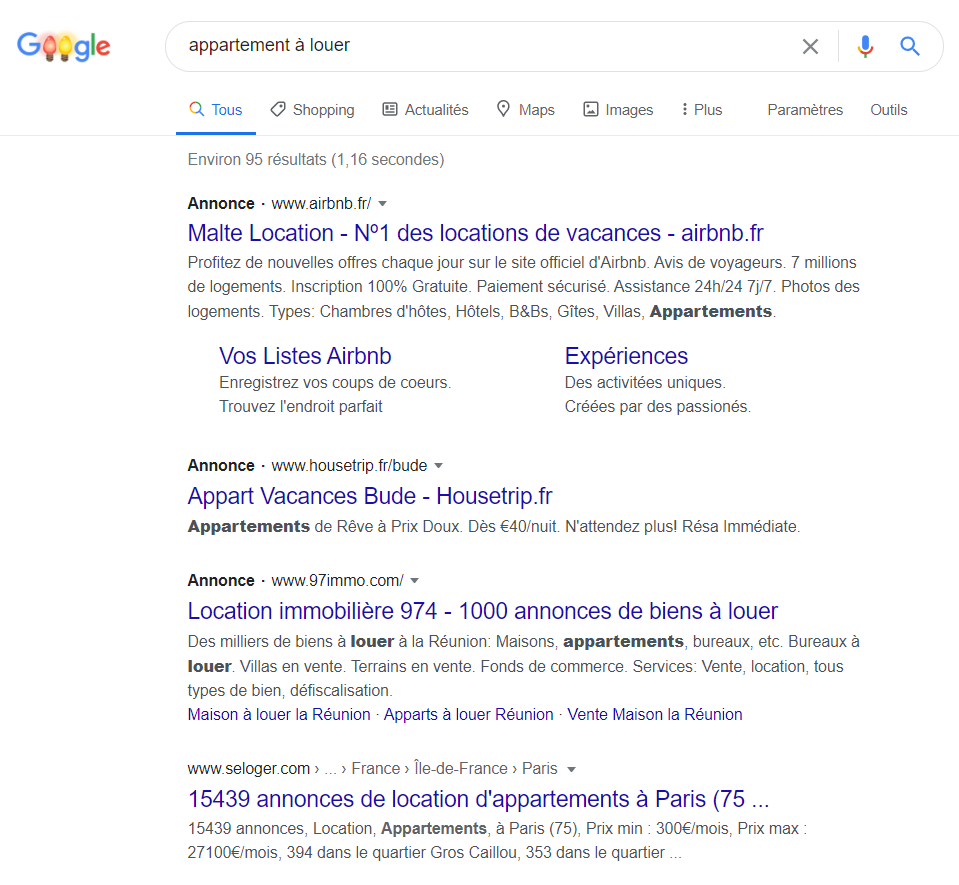Start voice search with microphone icon
This screenshot has width=959, height=885.
865,46
